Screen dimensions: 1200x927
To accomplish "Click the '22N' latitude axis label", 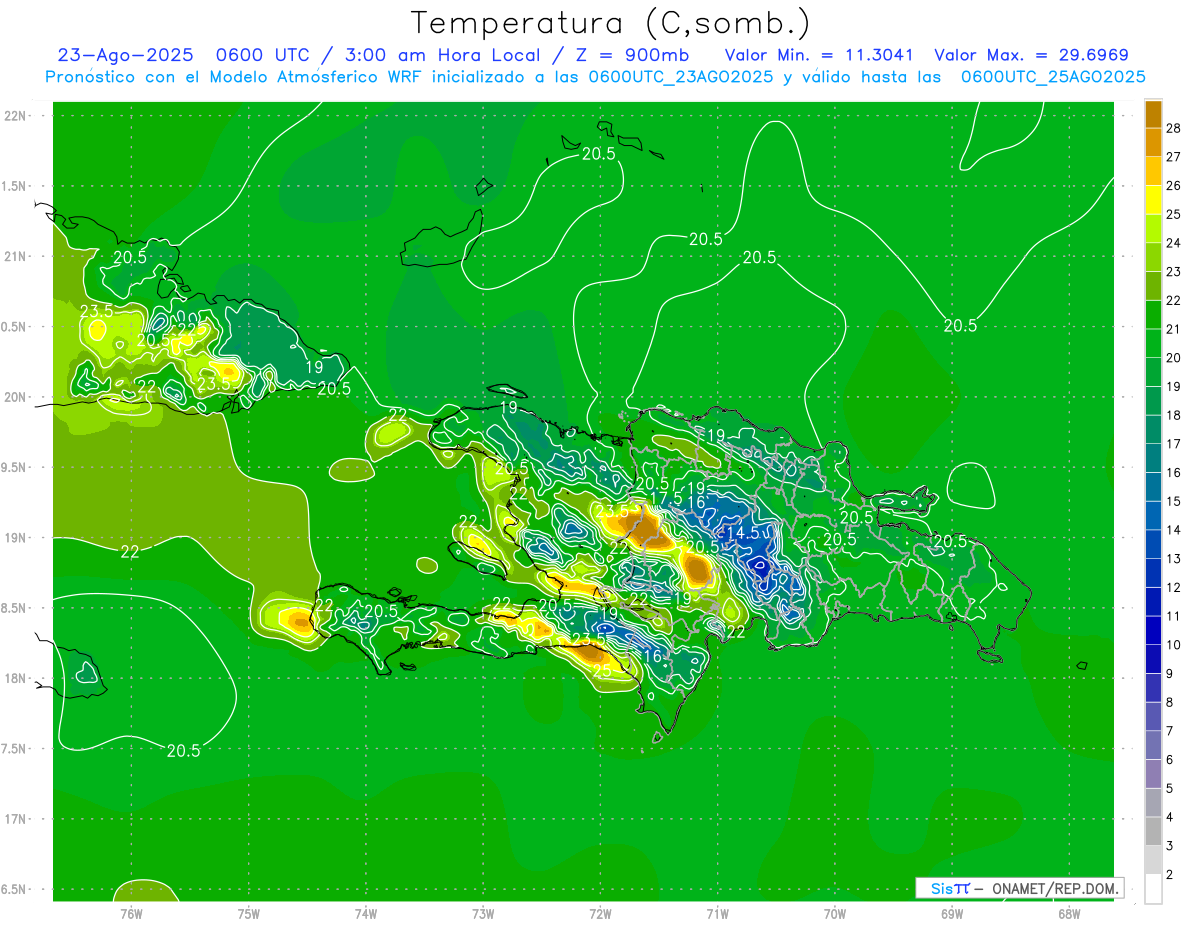I will pos(15,116).
